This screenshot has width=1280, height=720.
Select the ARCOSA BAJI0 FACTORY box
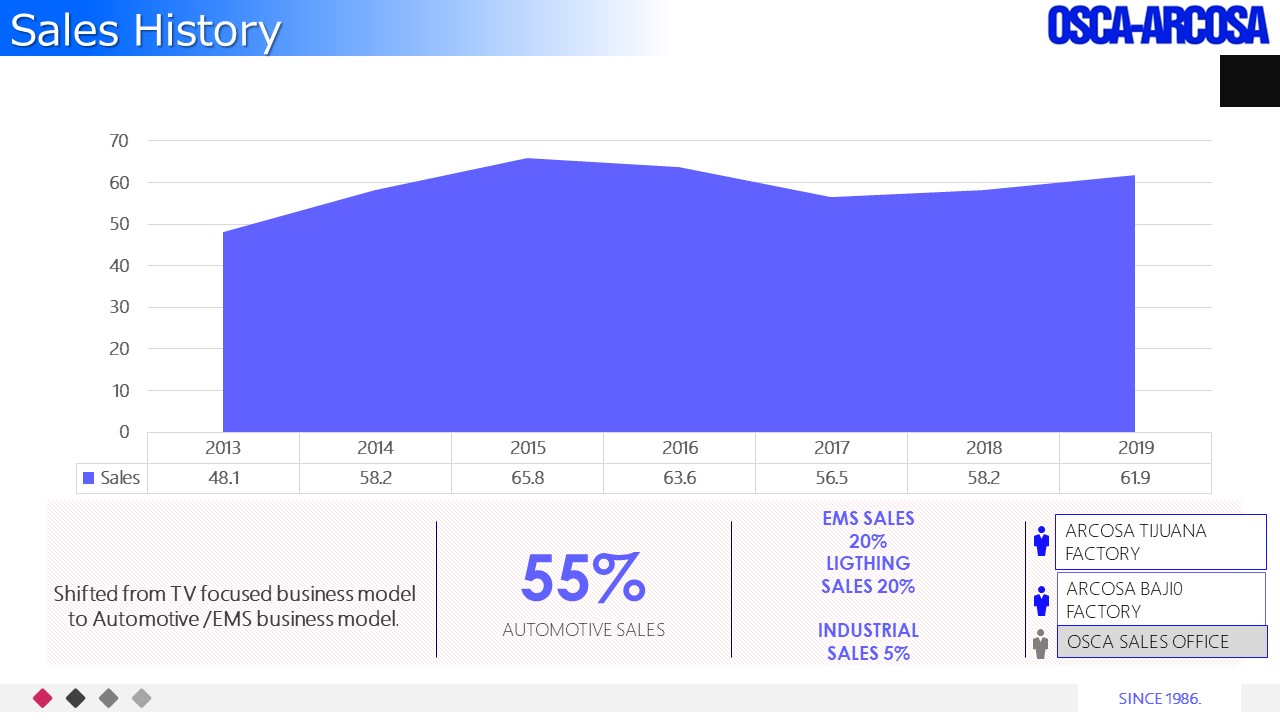tap(1161, 599)
